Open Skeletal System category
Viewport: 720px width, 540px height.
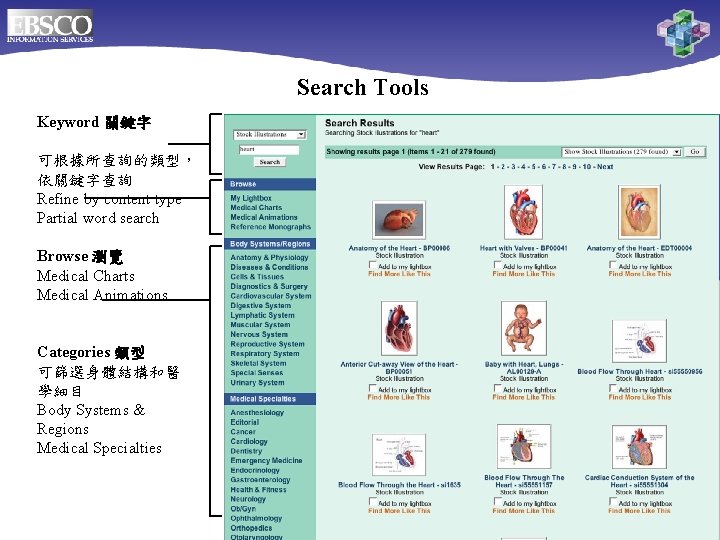pyautogui.click(x=259, y=363)
